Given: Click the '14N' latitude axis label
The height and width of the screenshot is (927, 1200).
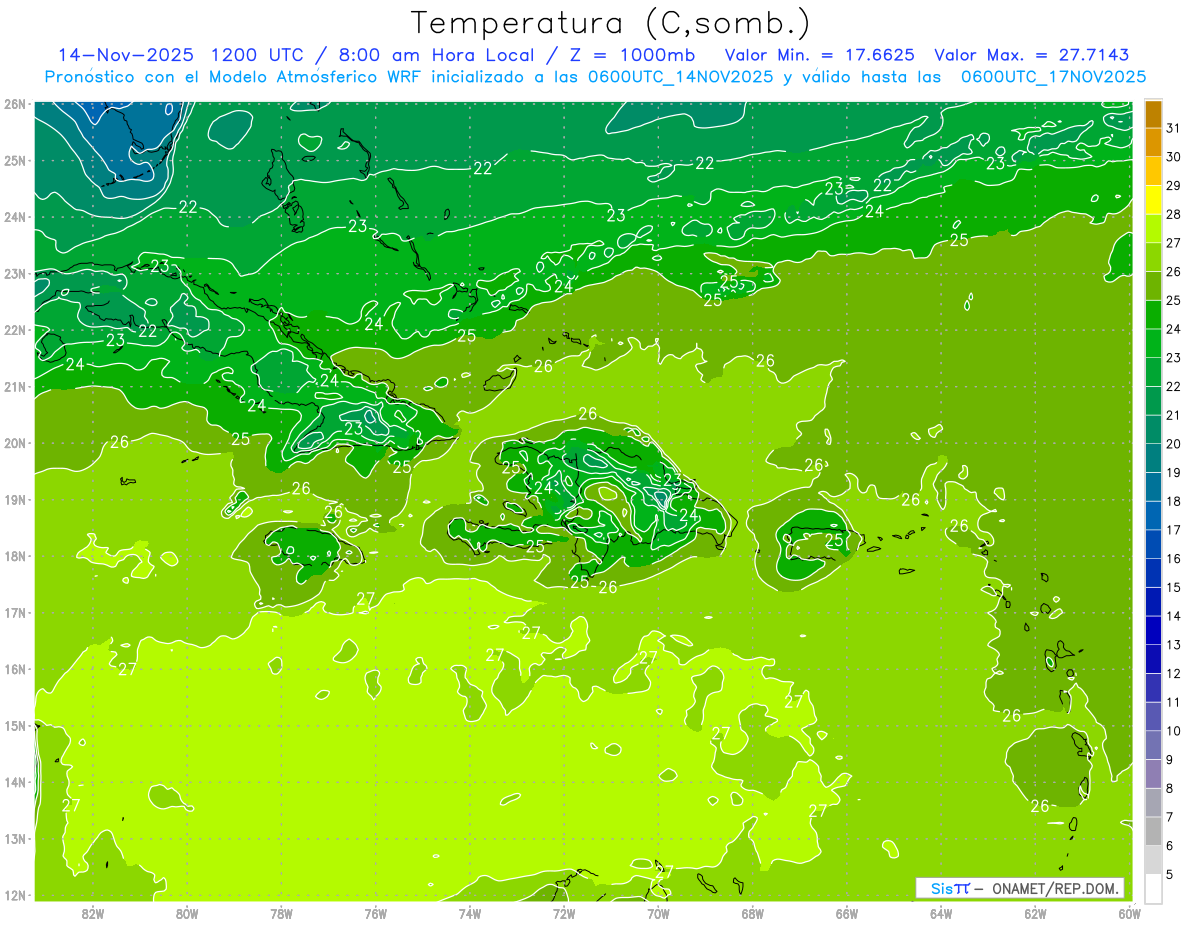Looking at the screenshot, I should pyautogui.click(x=16, y=782).
